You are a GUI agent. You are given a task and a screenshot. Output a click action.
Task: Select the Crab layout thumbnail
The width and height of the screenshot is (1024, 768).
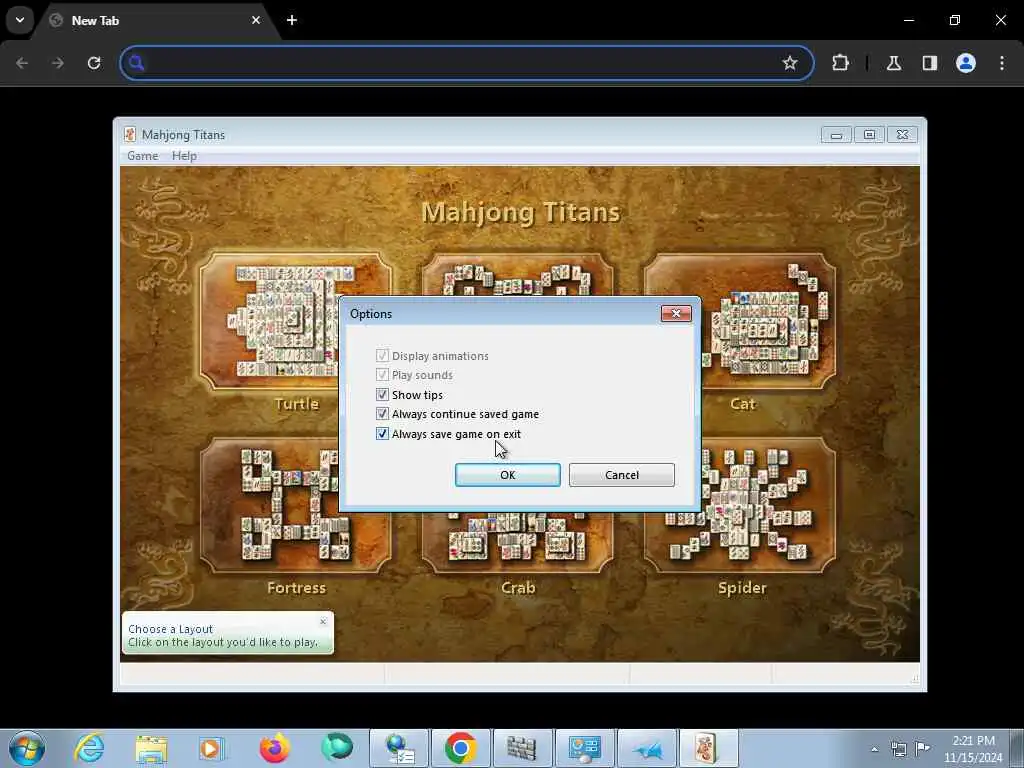point(517,542)
